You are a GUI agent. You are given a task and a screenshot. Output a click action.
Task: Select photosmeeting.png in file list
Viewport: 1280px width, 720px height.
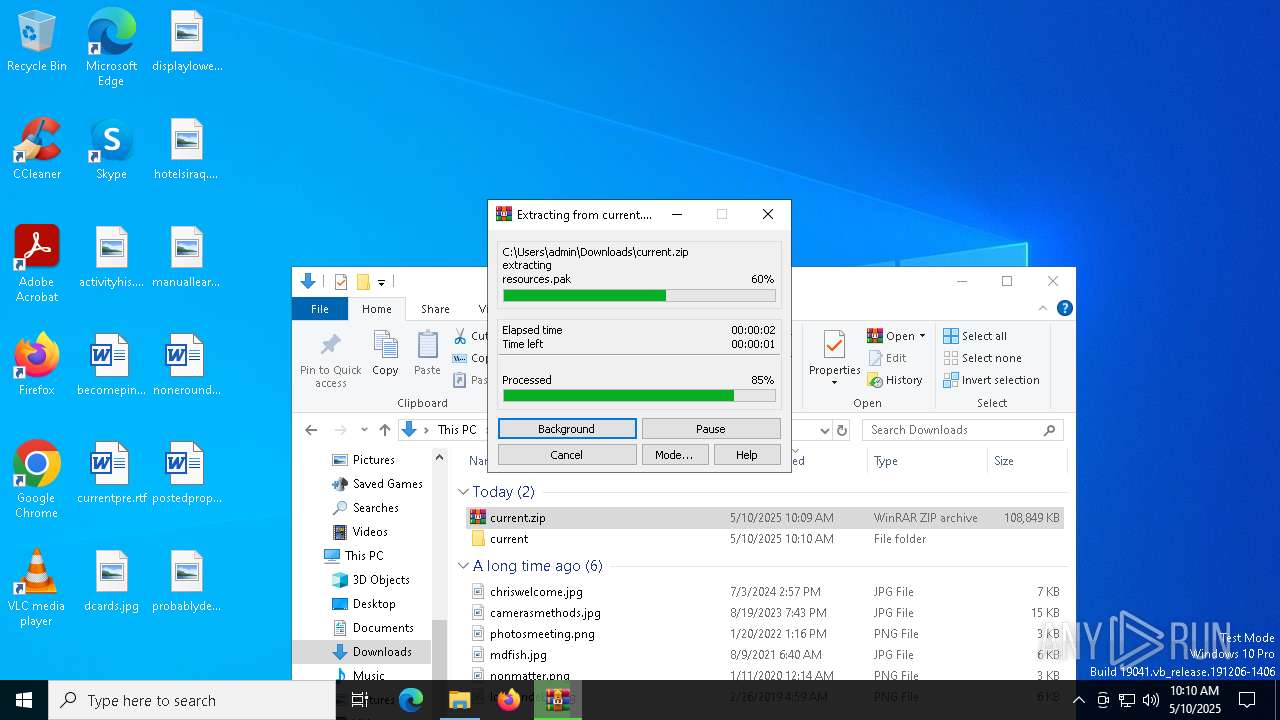765,634
